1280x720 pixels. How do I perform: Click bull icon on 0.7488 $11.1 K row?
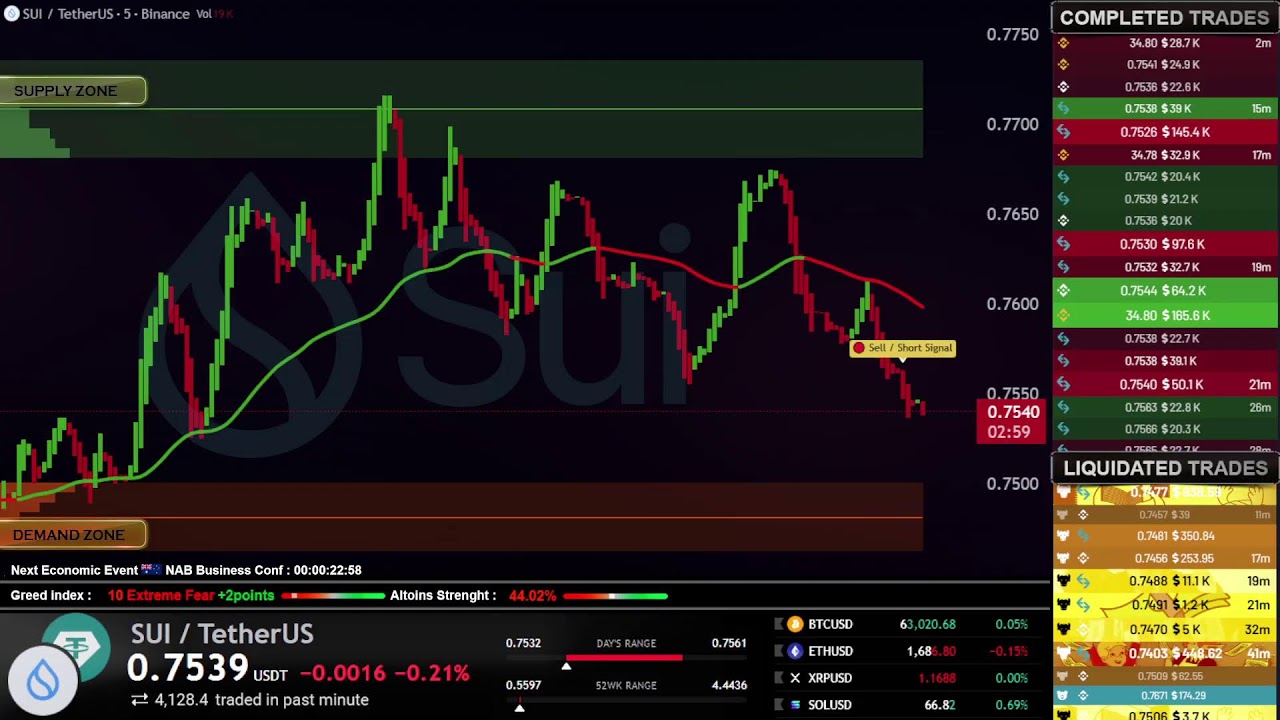tap(1063, 581)
